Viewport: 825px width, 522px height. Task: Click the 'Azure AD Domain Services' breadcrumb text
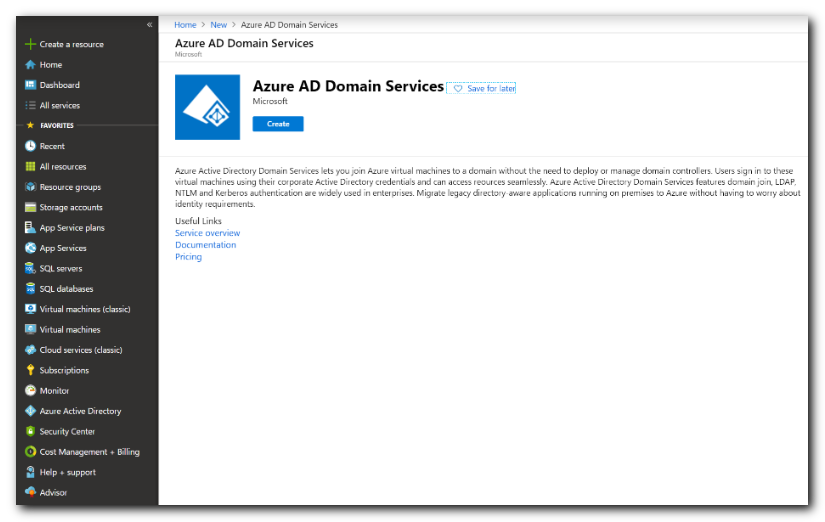(x=289, y=25)
